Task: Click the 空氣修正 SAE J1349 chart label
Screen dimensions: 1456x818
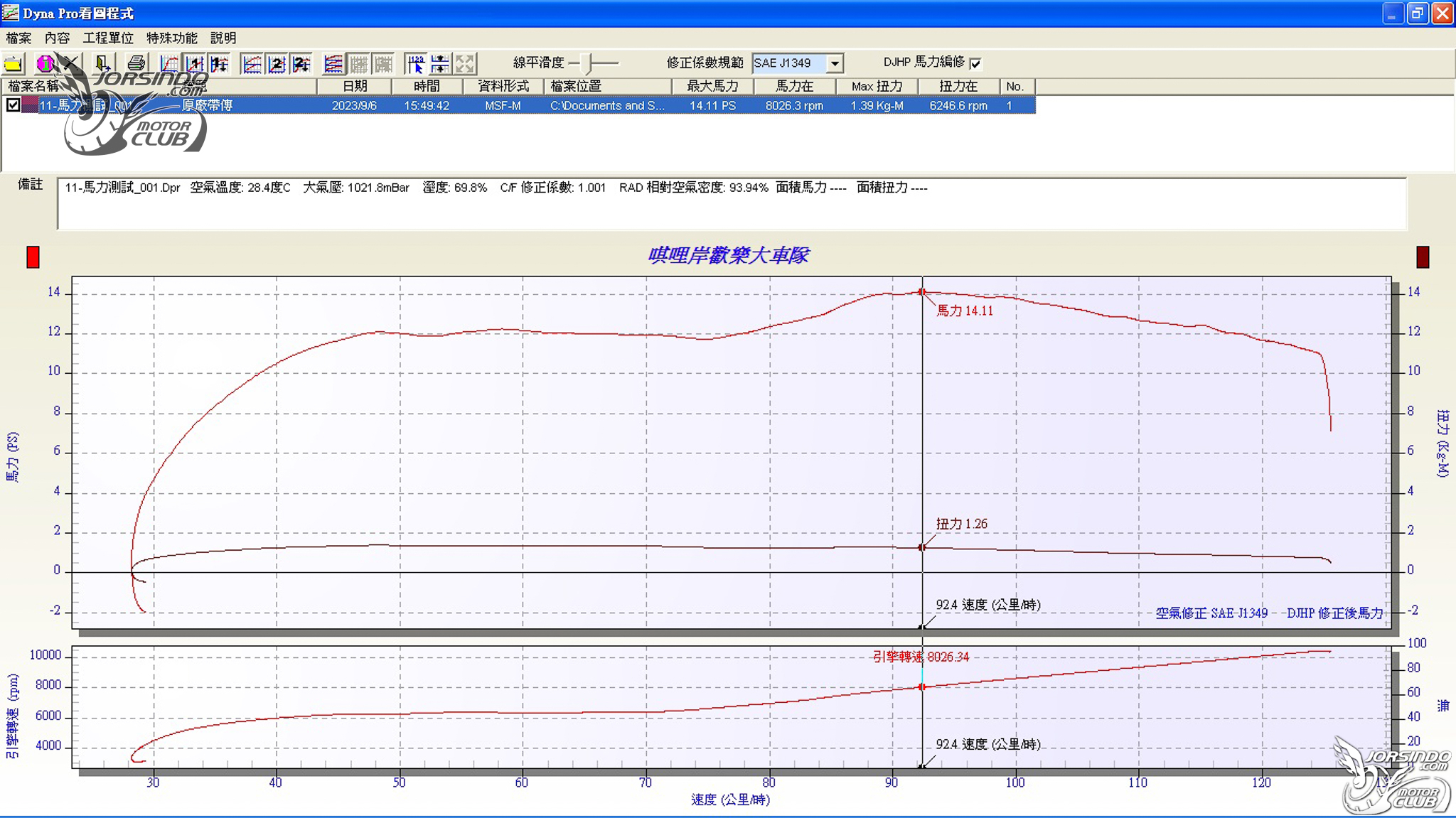Action: tap(1211, 613)
